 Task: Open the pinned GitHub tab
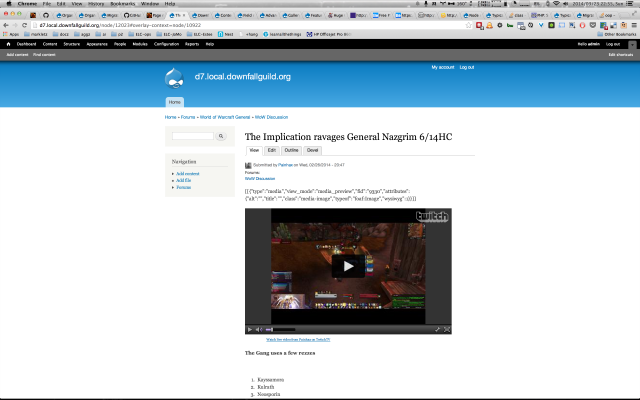coord(46,16)
